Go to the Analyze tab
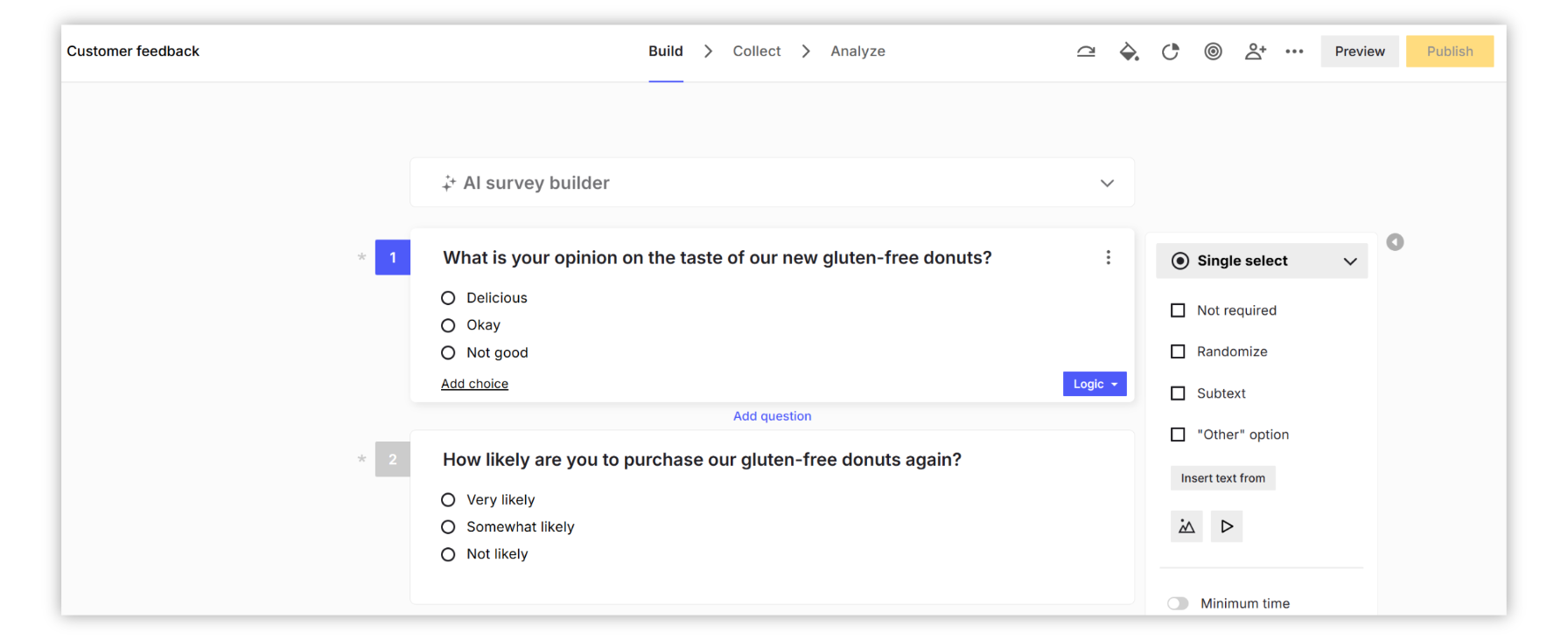 pyautogui.click(x=857, y=52)
